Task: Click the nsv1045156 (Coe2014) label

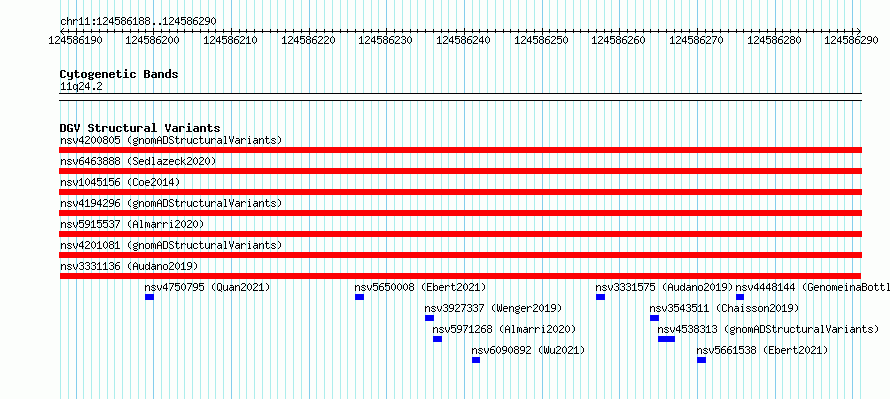Action: [x=120, y=182]
